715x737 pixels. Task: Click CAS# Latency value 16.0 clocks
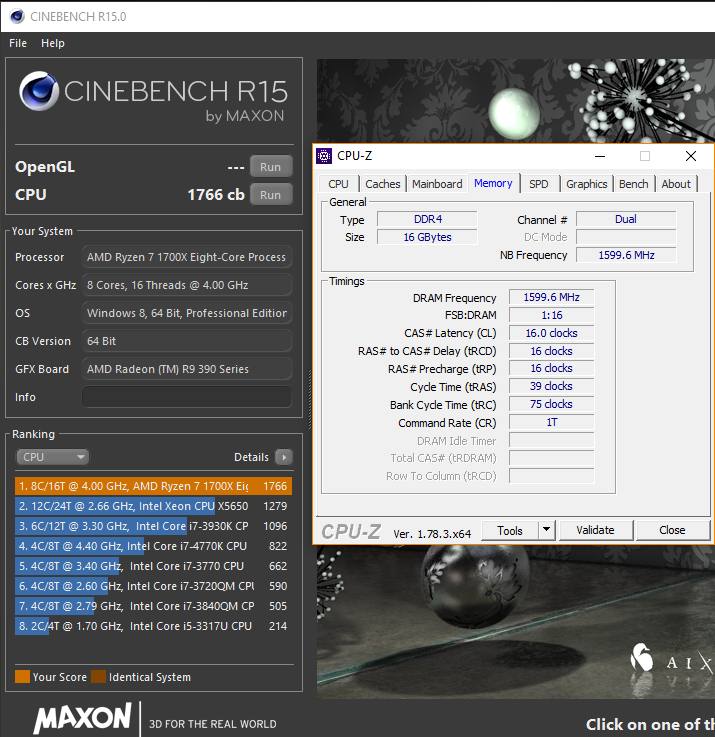tap(551, 333)
